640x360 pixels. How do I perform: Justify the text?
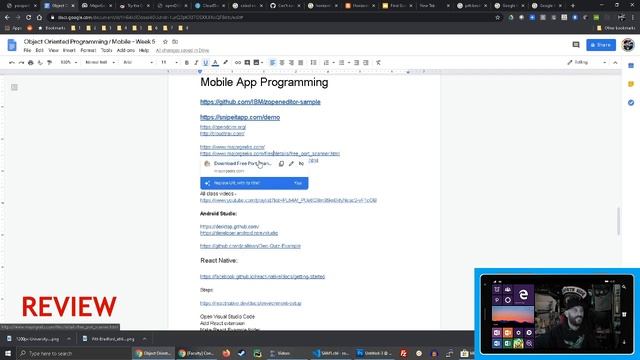(x=301, y=62)
